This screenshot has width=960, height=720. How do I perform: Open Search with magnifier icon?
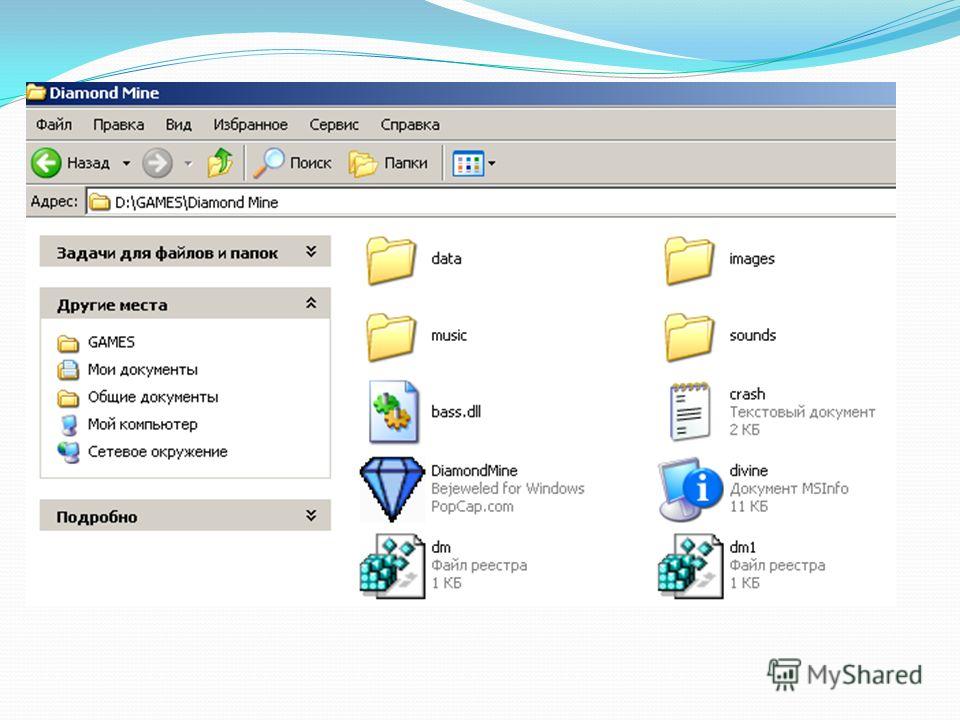pos(269,163)
